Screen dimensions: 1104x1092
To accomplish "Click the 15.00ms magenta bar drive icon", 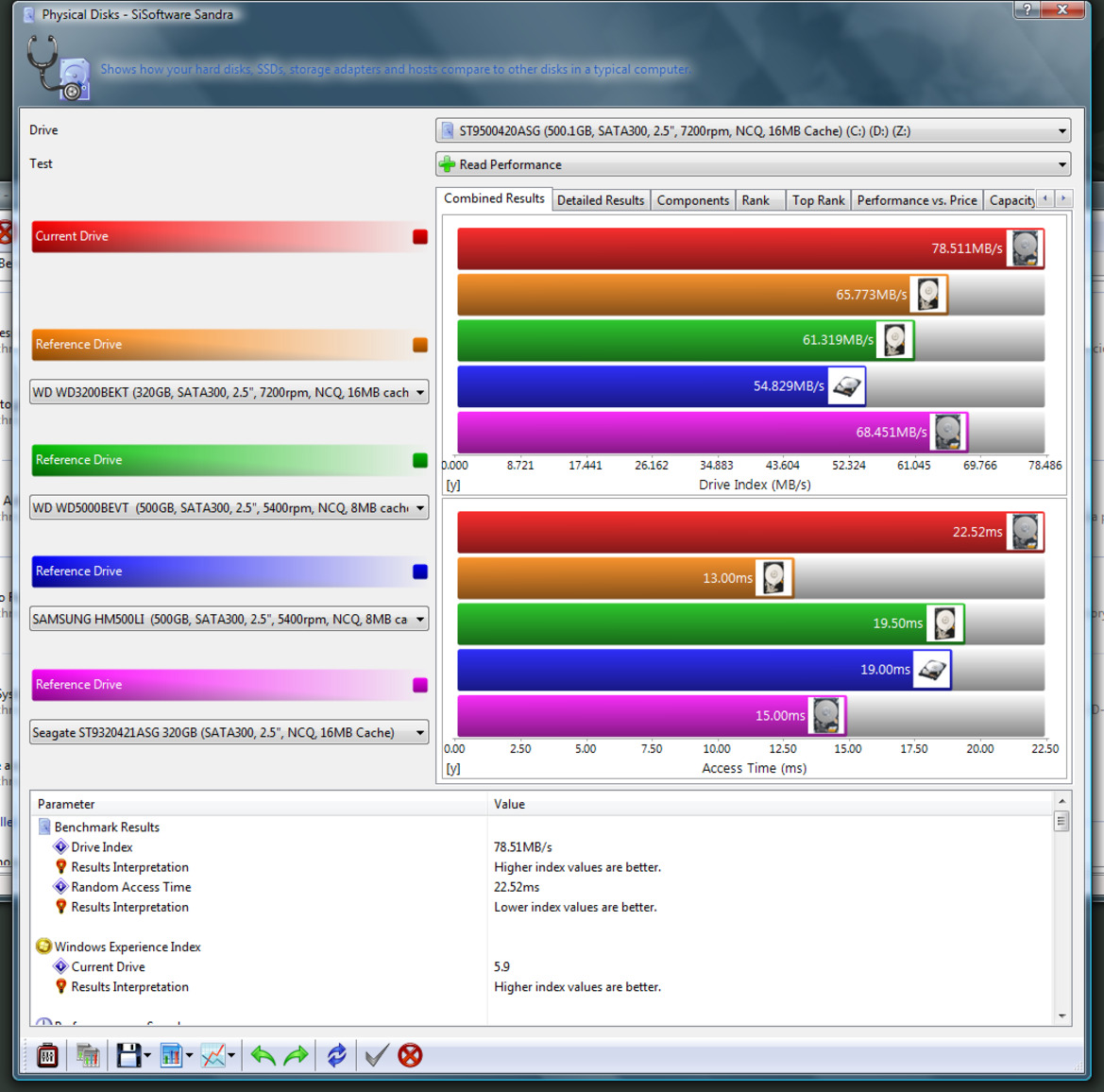I will click(826, 716).
